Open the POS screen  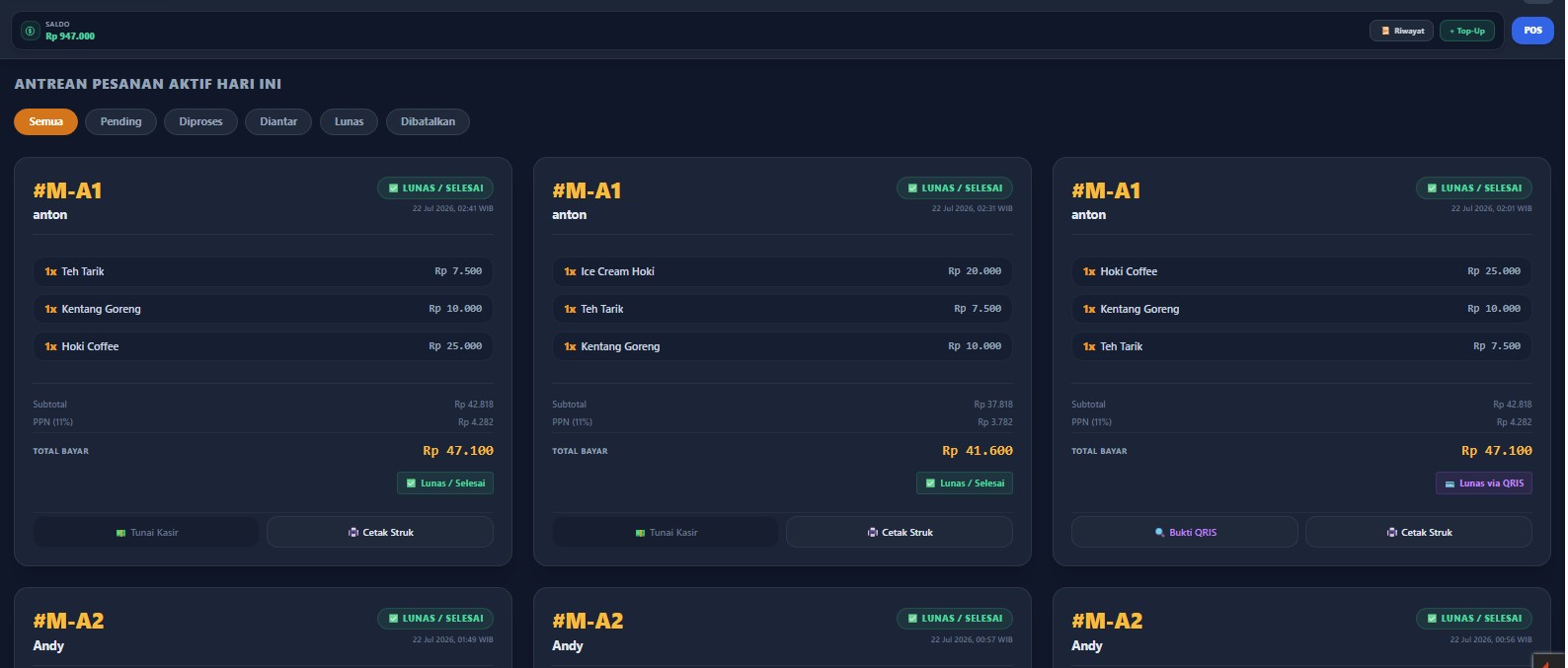(x=1532, y=31)
